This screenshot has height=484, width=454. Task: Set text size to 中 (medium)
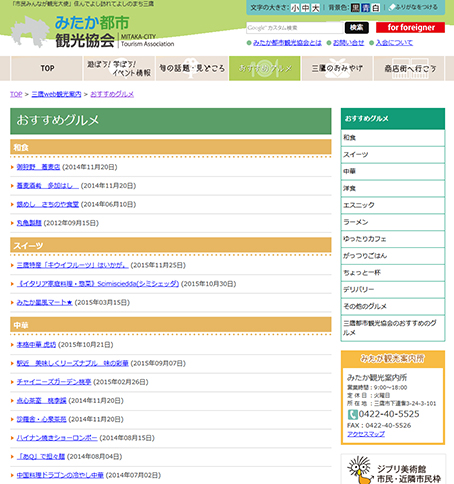(305, 8)
